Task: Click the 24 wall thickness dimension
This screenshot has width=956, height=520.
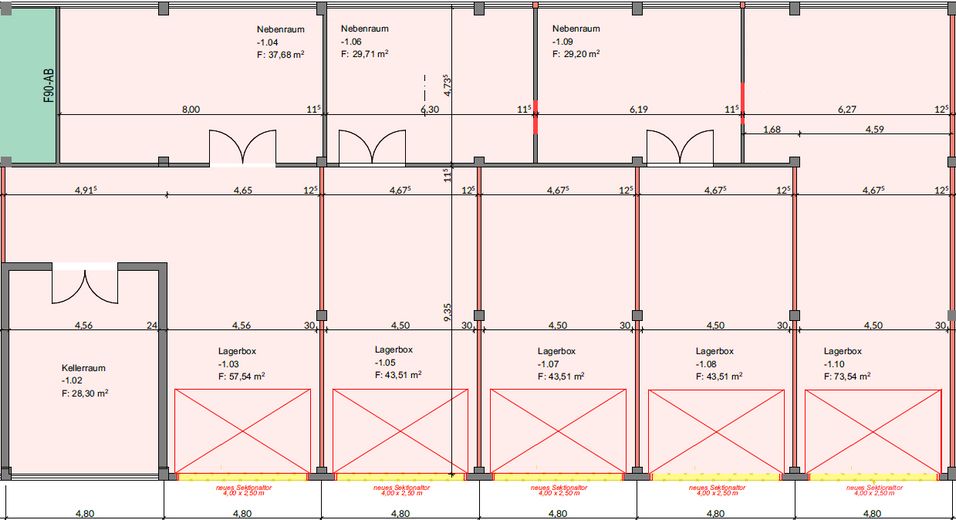Action: [x=152, y=325]
